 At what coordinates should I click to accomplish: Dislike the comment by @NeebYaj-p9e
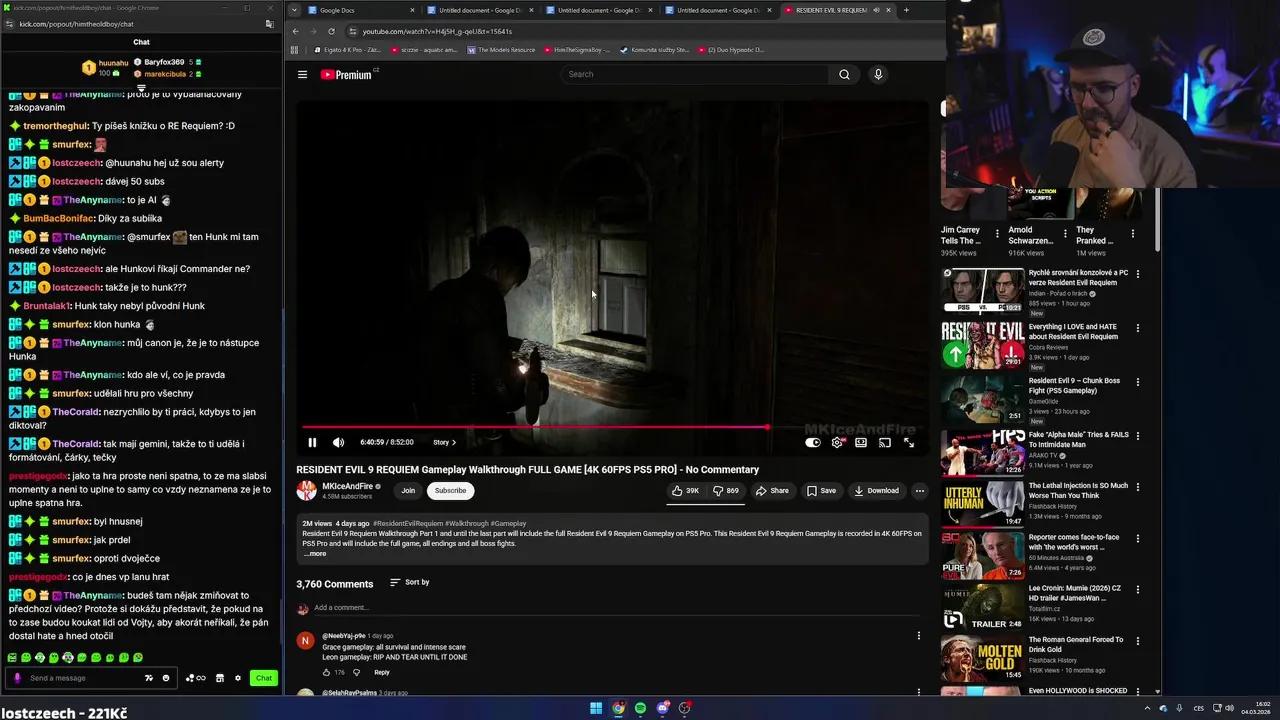356,672
